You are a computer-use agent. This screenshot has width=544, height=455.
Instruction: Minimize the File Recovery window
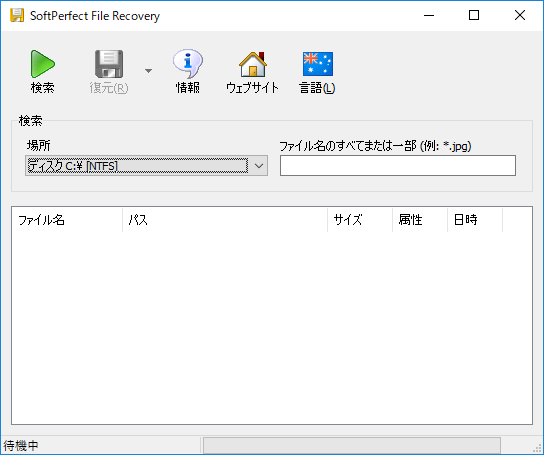pyautogui.click(x=429, y=15)
